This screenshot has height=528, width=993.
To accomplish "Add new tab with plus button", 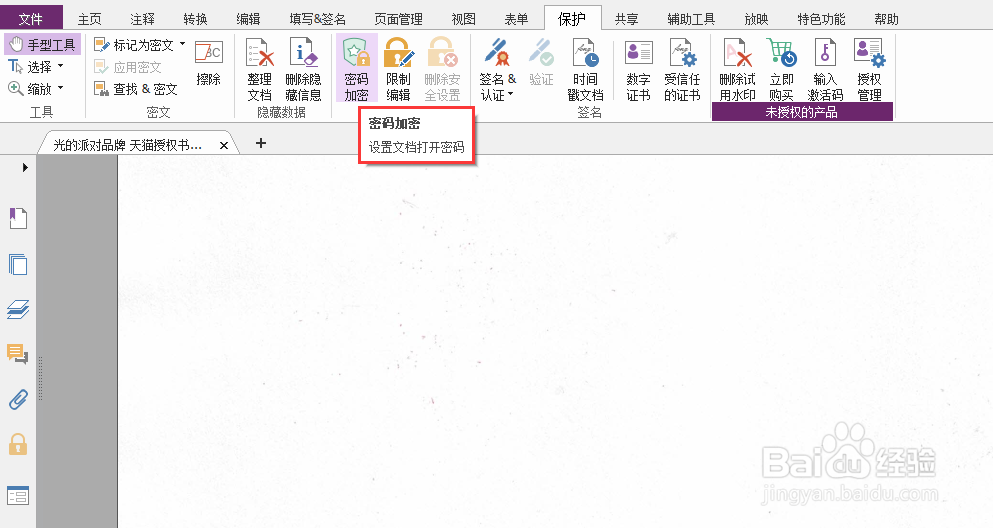I will tap(261, 143).
